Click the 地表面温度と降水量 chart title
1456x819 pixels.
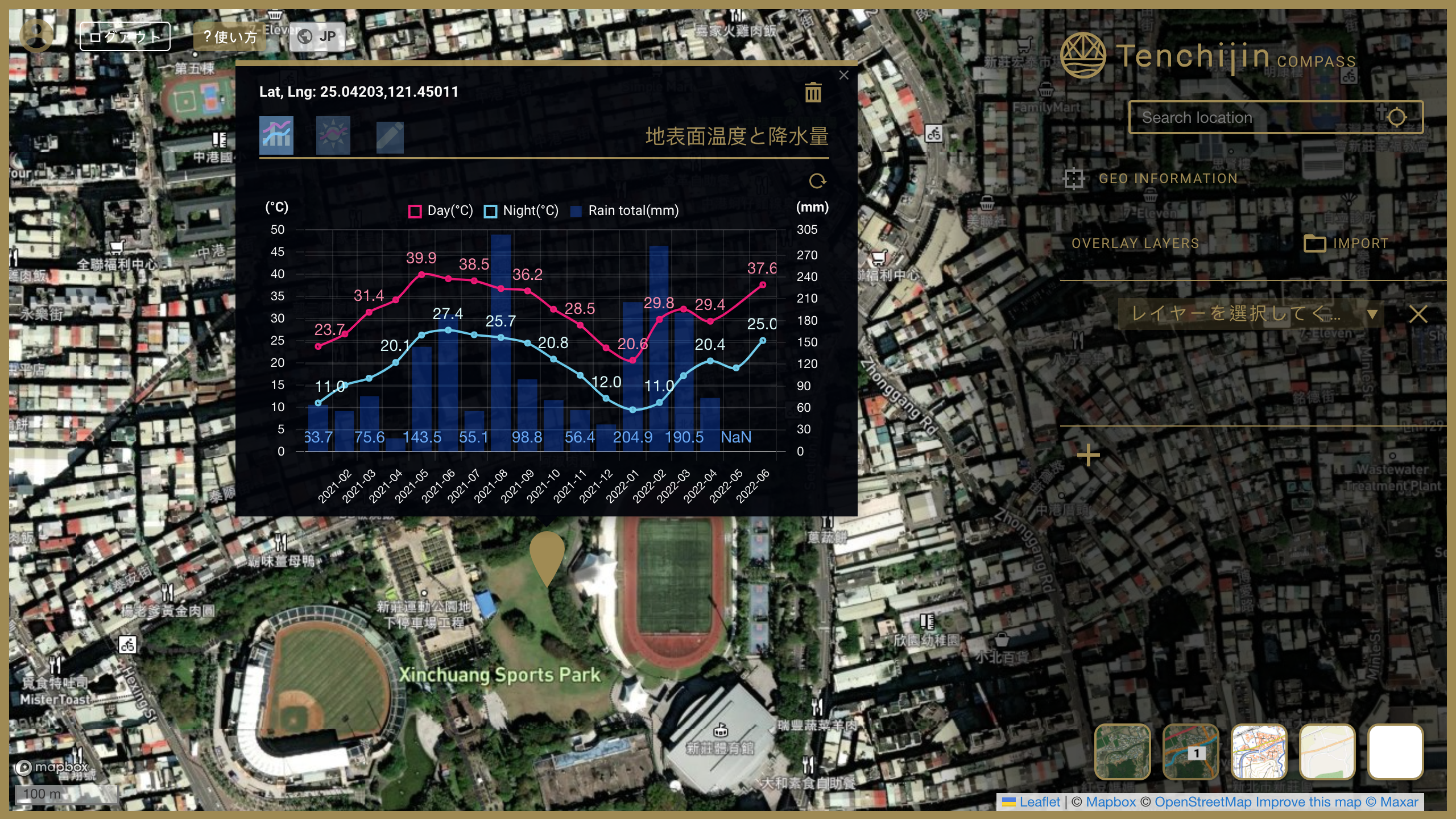737,136
